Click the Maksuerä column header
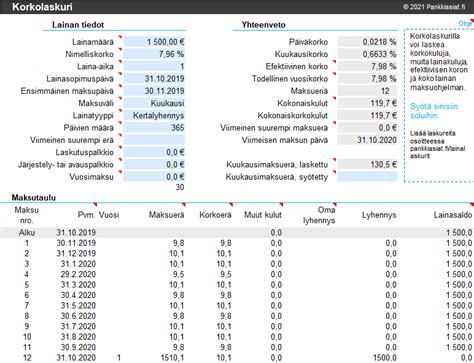Screen dimensions: 474x363 (x=166, y=215)
